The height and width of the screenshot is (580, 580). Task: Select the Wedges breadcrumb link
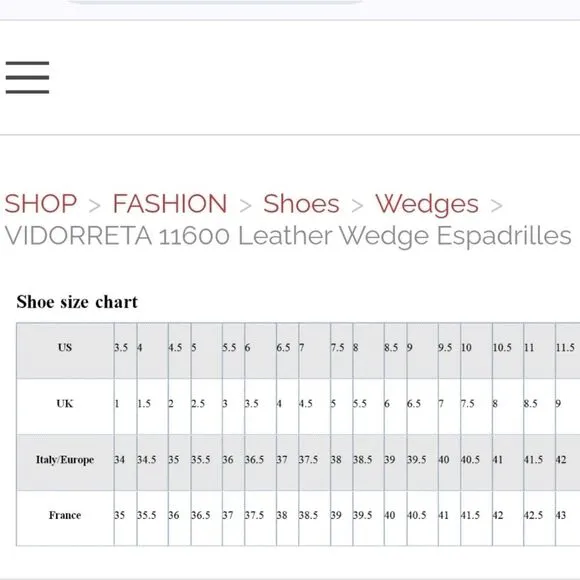[x=427, y=204]
